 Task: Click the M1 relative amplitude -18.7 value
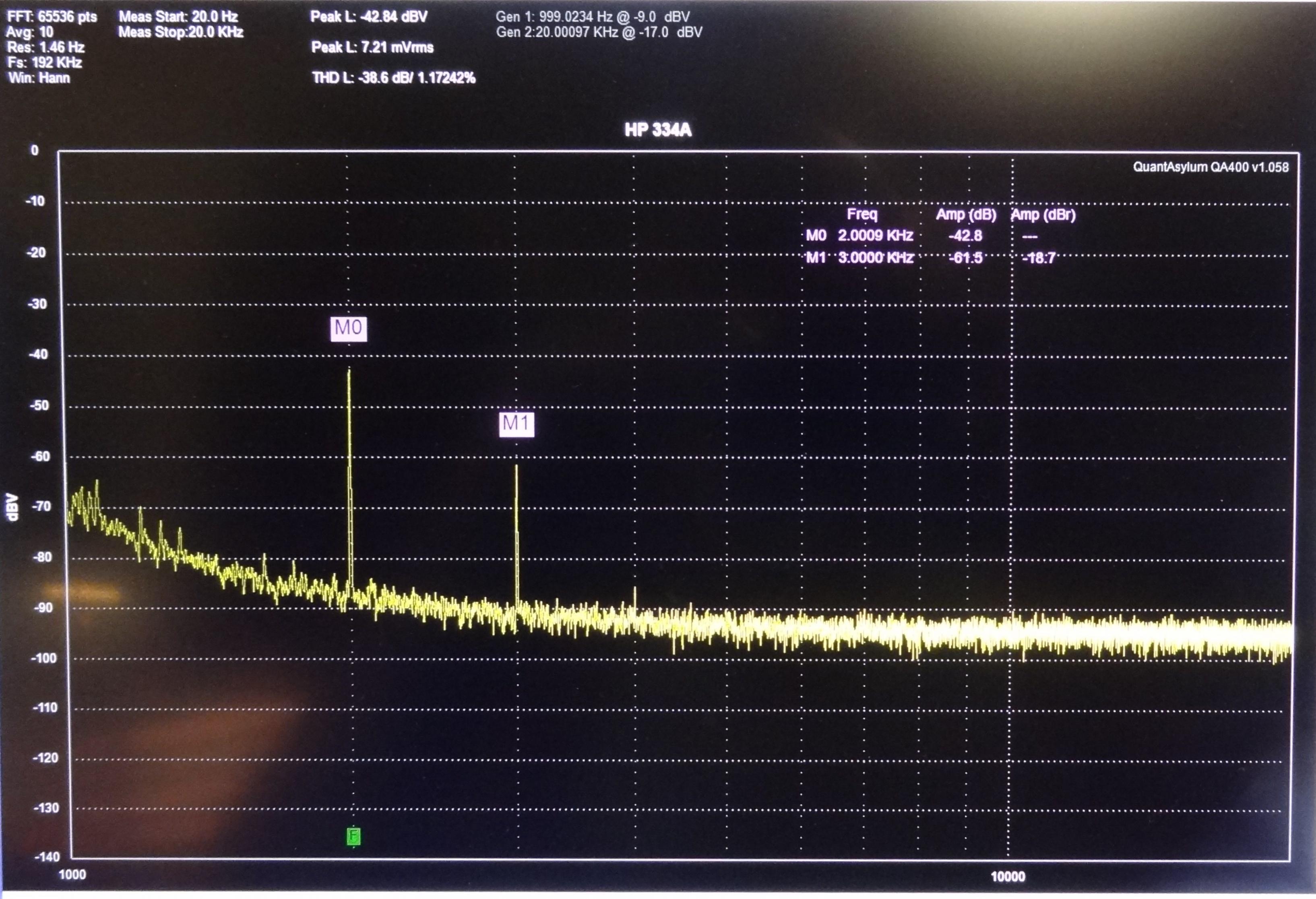click(1039, 258)
